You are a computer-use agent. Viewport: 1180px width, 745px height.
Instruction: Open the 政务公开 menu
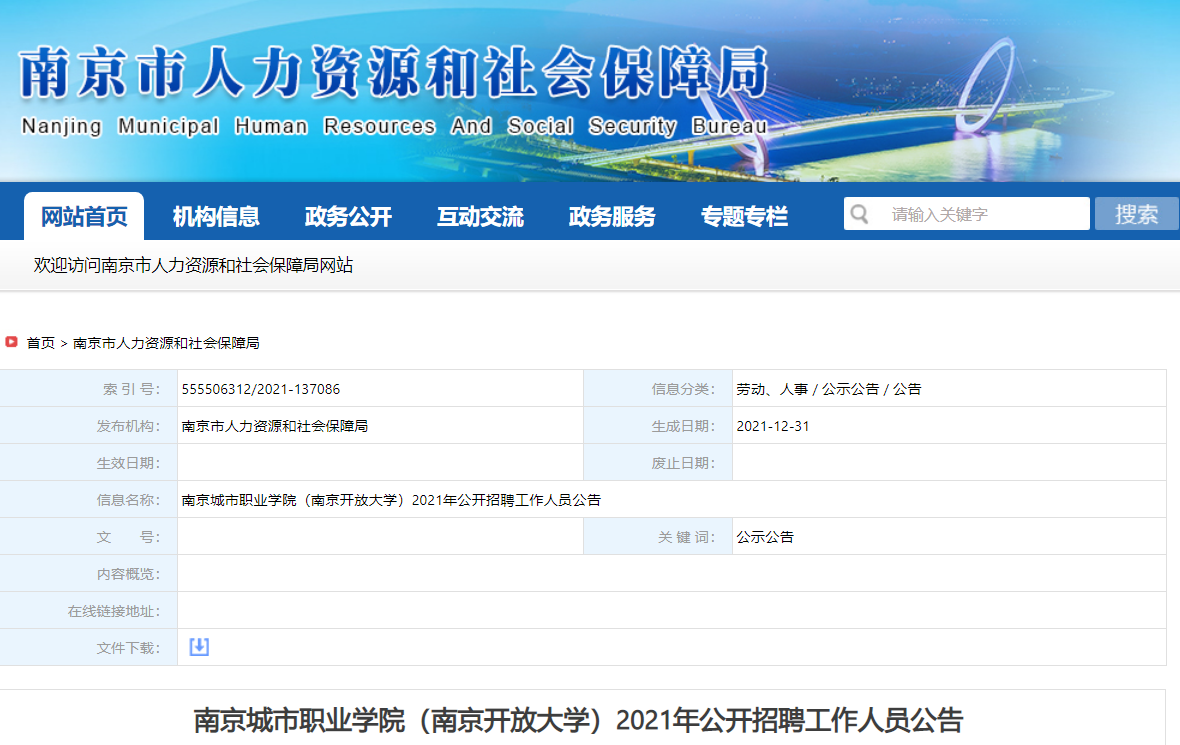click(x=348, y=217)
